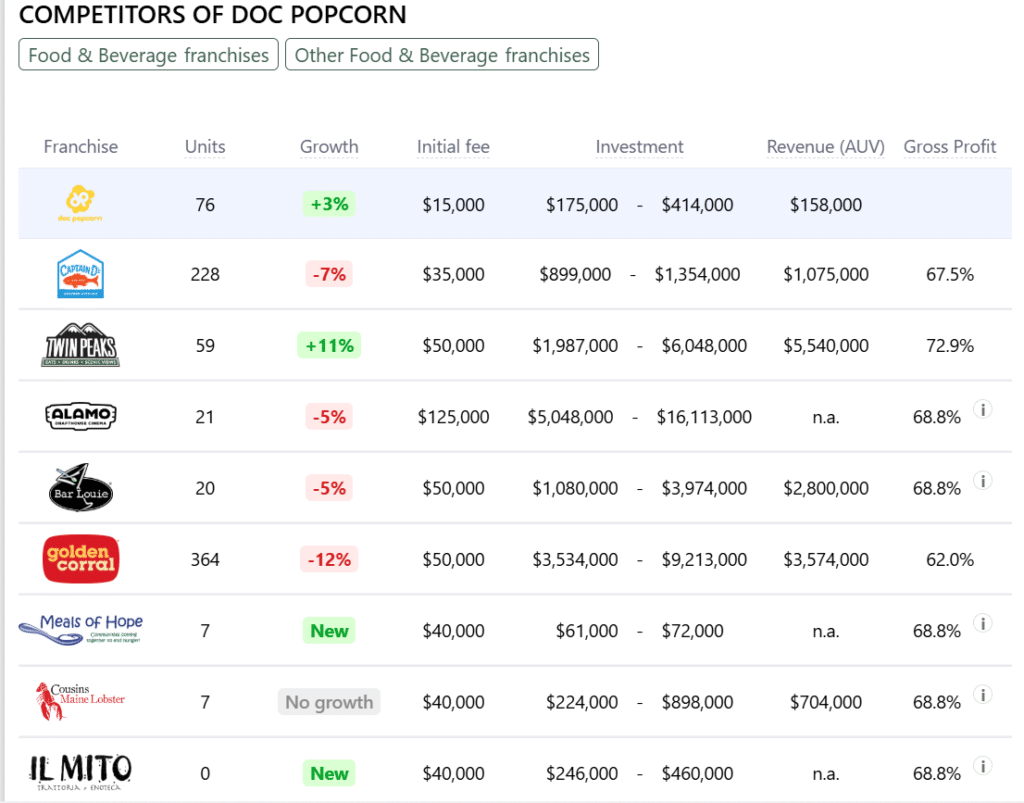Click the $16,113,000 investment value

(704, 416)
